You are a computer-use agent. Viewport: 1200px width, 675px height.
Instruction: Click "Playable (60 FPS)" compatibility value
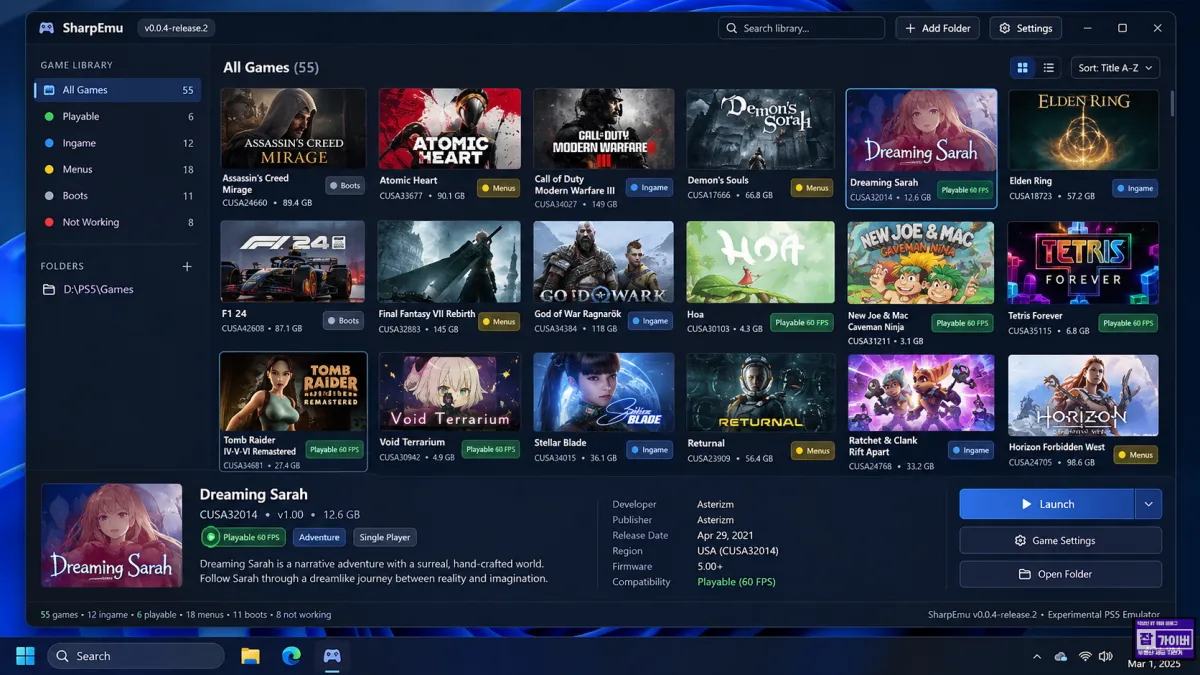736,582
